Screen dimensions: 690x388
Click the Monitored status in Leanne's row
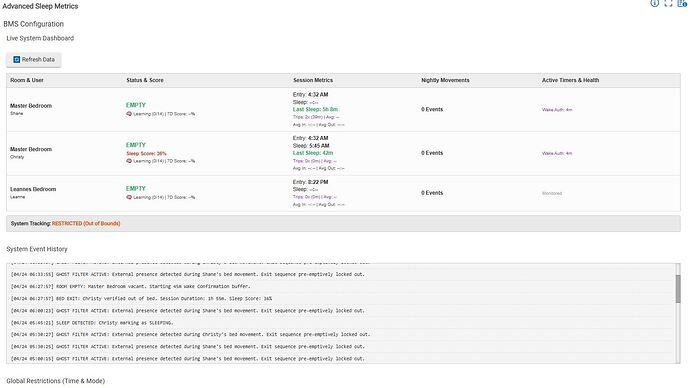pos(552,194)
